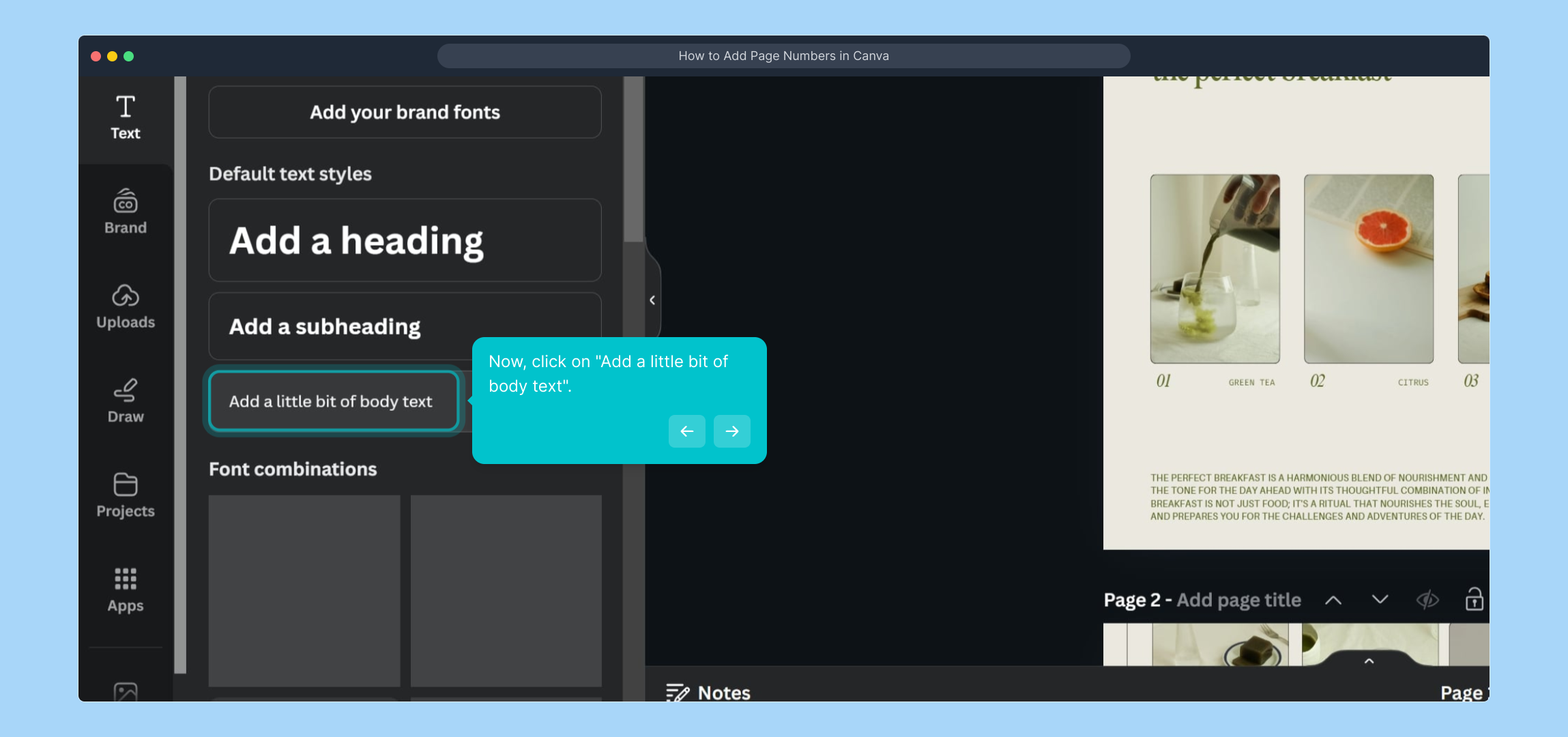
Task: Collapse the side panel with arrow handle
Action: pos(652,300)
